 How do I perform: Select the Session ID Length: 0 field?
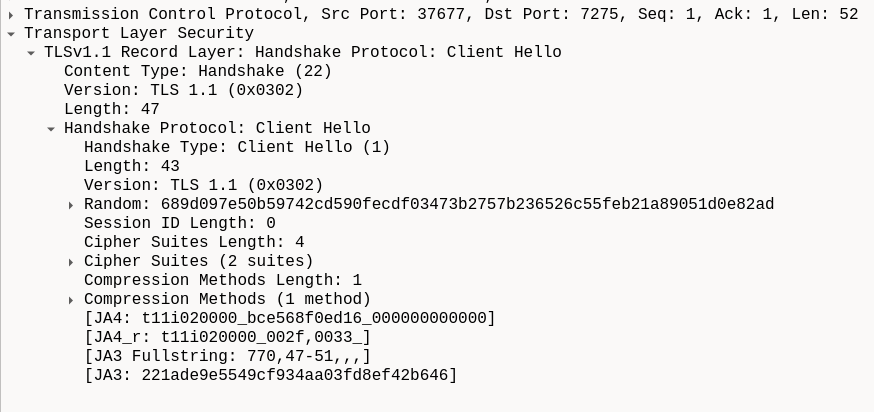tap(179, 223)
